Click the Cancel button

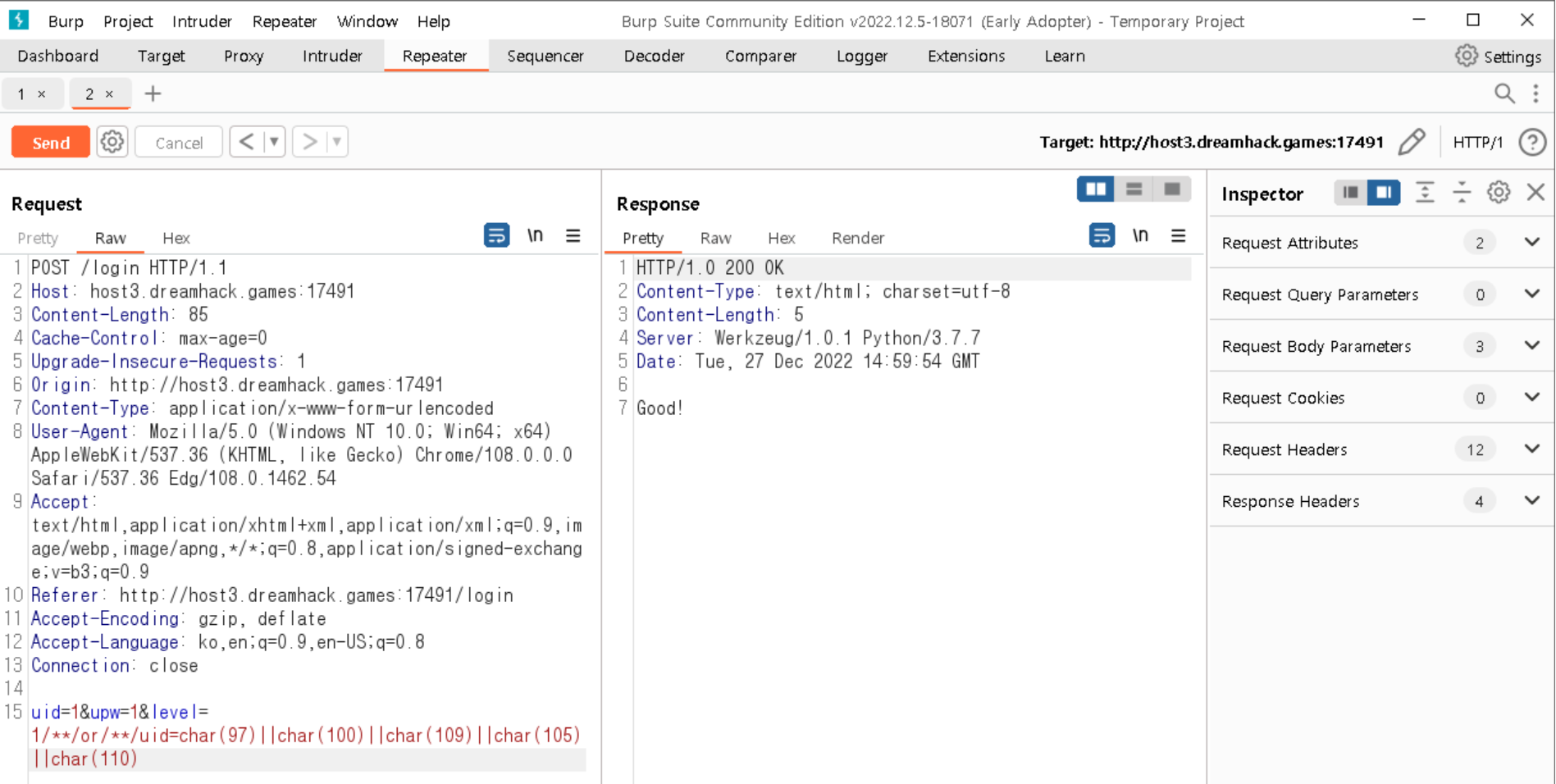pos(179,142)
